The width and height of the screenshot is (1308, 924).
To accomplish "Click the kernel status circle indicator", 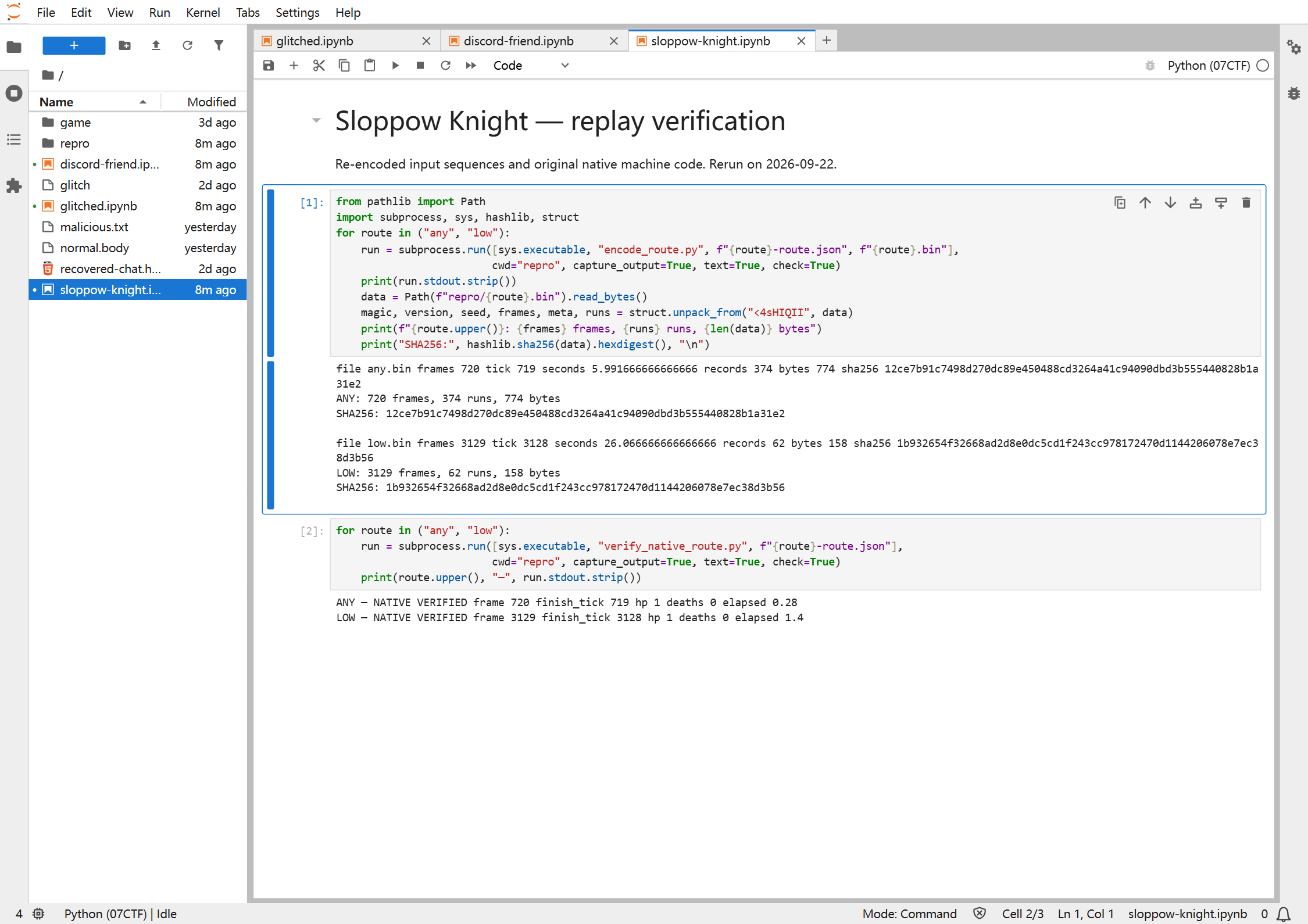I will click(x=1263, y=65).
